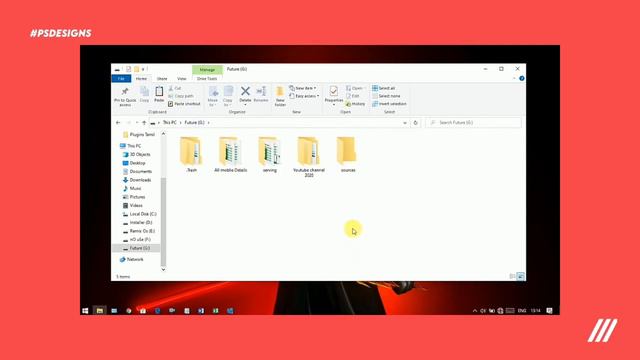Click the New folder icon
This screenshot has height=360, width=640.
click(280, 91)
